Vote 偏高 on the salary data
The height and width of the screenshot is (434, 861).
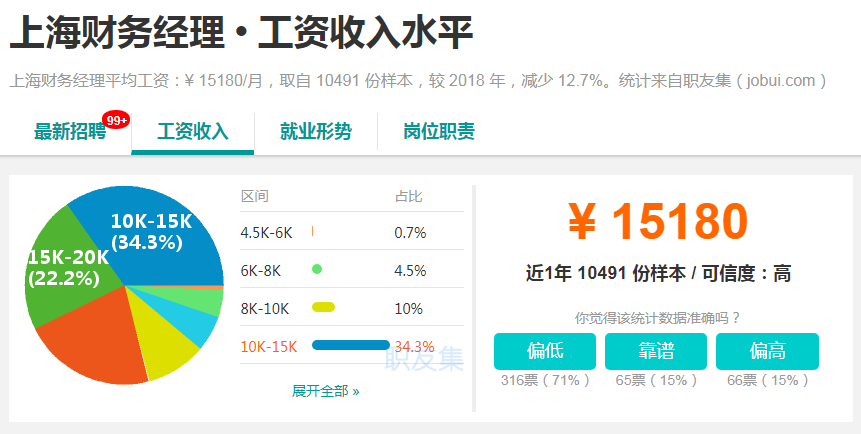click(767, 351)
